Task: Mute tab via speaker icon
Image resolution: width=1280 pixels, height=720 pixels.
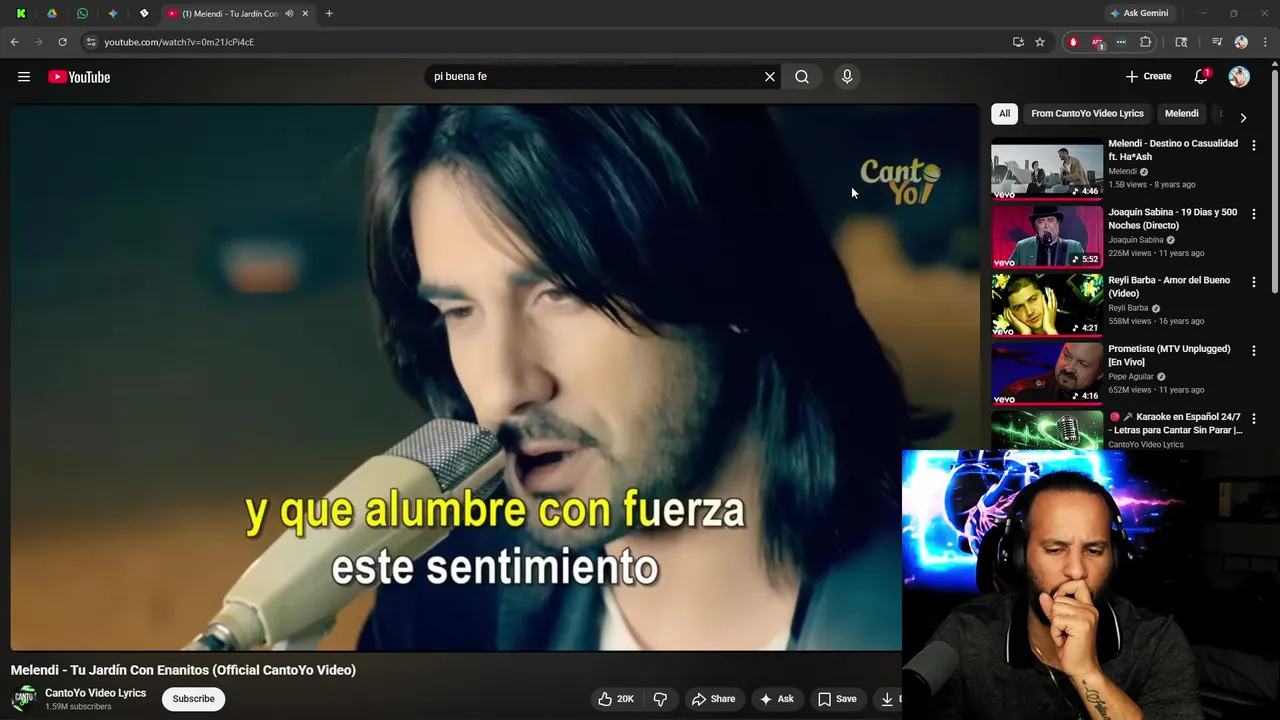Action: click(x=289, y=14)
